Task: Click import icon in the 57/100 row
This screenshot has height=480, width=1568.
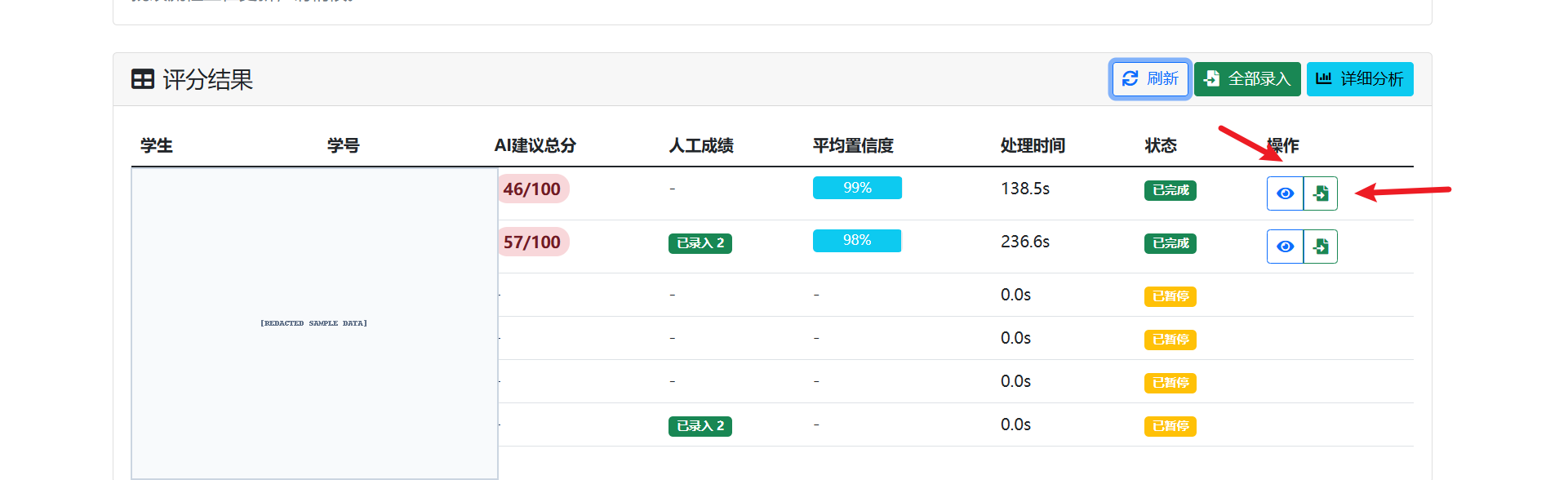Action: coord(1321,247)
